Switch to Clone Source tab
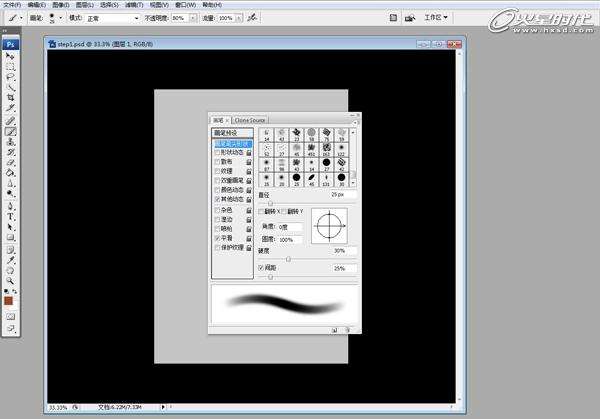 [250, 120]
